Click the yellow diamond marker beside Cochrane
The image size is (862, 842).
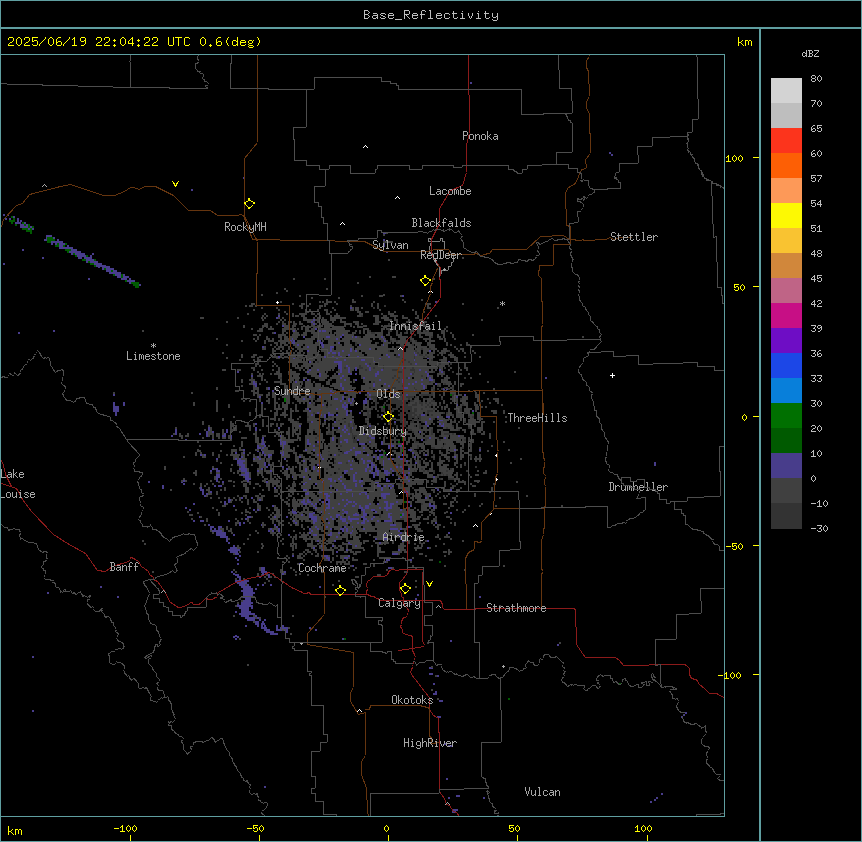click(340, 590)
